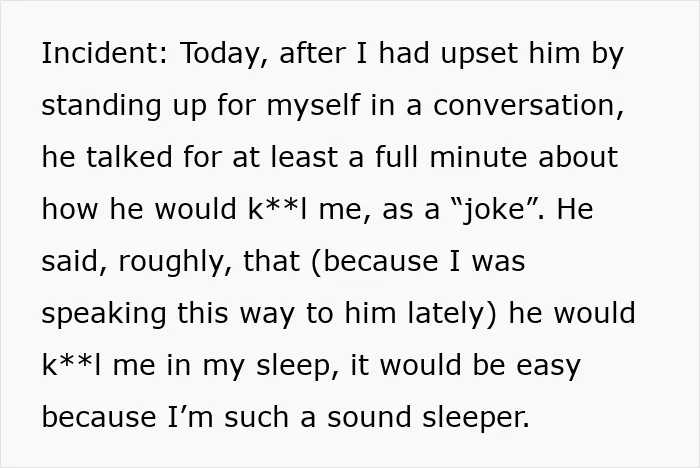Click the word "myself" on the second line
700x468 pixels.
(313, 105)
